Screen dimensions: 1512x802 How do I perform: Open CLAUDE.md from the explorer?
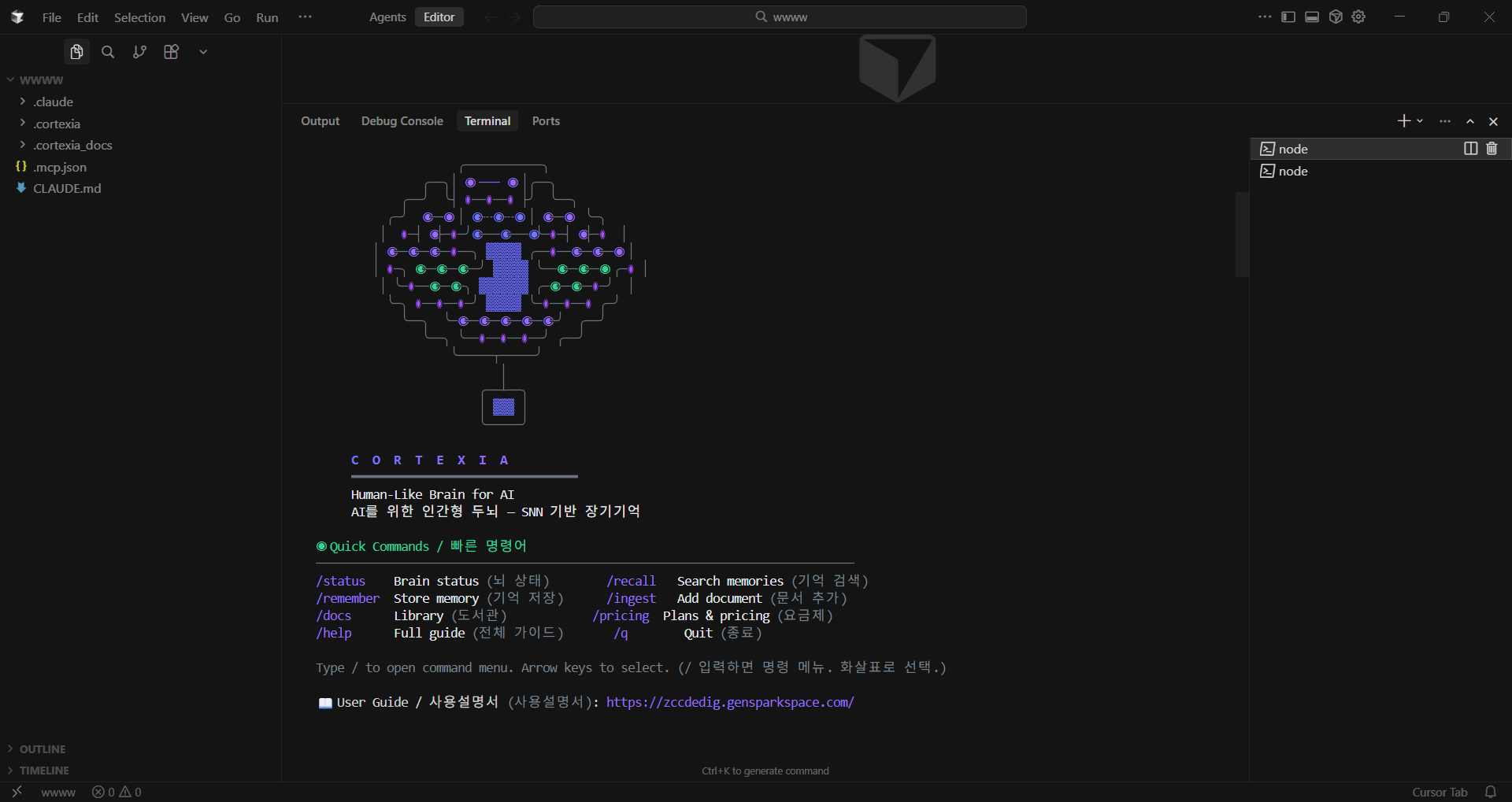click(67, 188)
